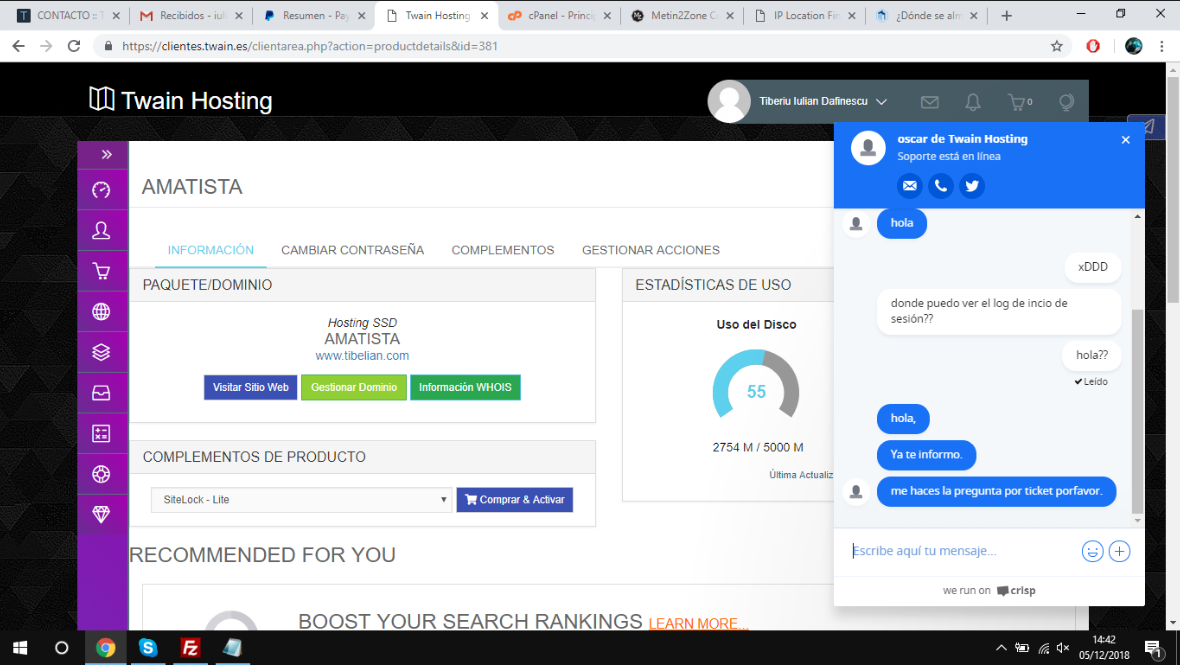Switch to the COMPLEMENTOS tab
The height and width of the screenshot is (665, 1180).
pos(503,250)
